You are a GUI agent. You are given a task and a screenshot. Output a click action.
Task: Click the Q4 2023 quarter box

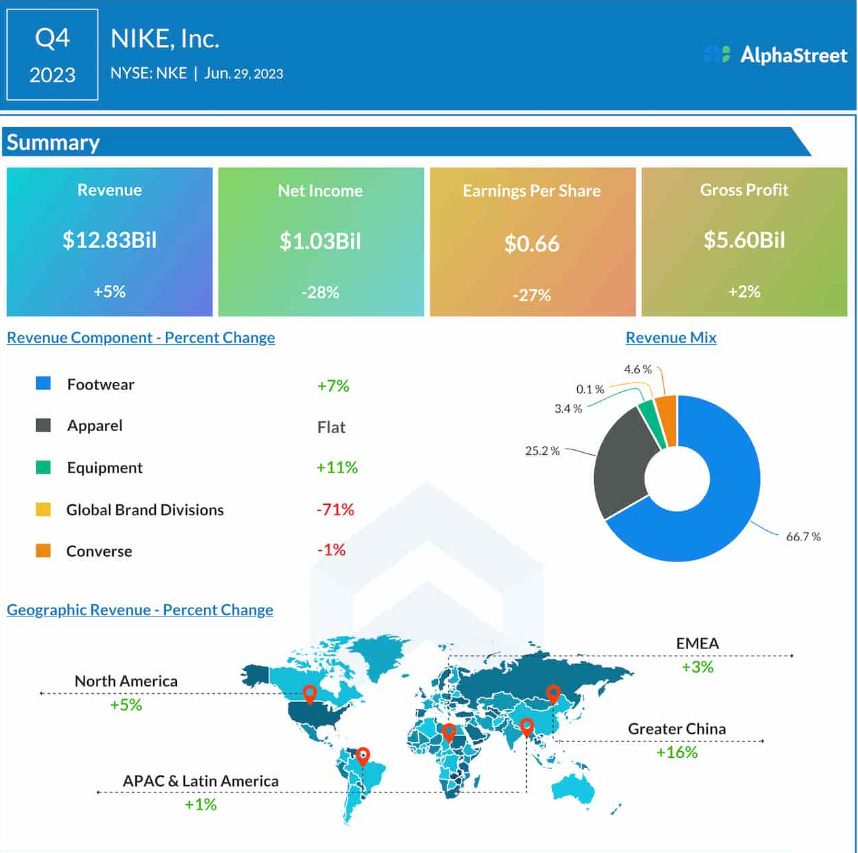(x=53, y=55)
